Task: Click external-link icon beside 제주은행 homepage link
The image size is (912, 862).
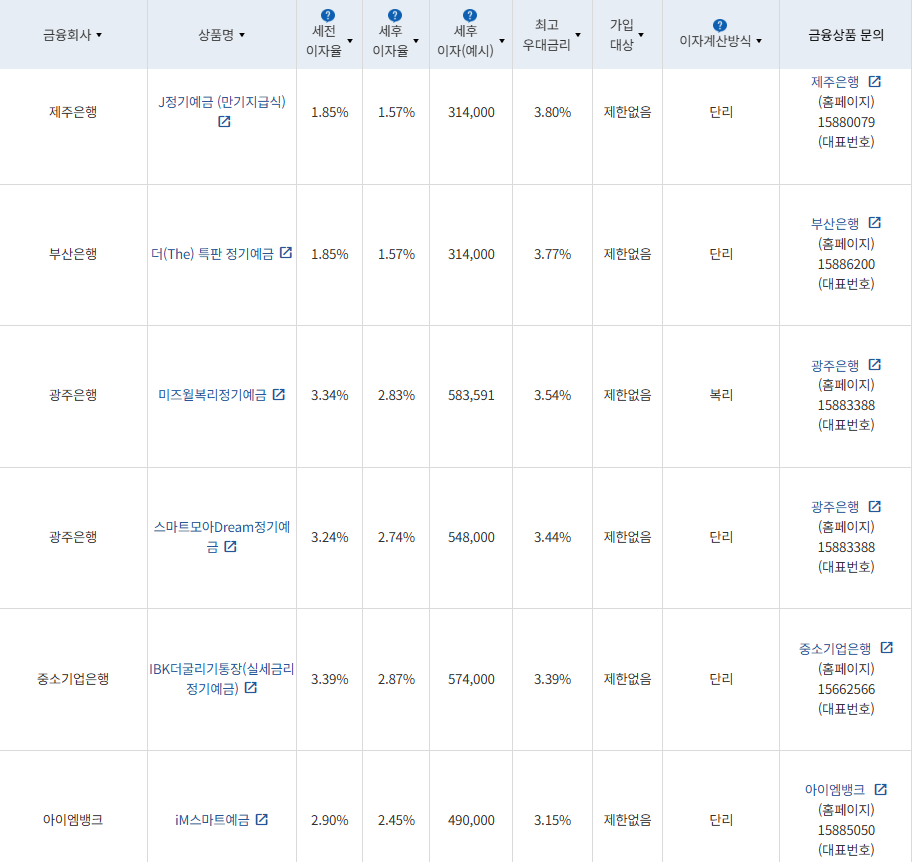Action: click(x=875, y=81)
